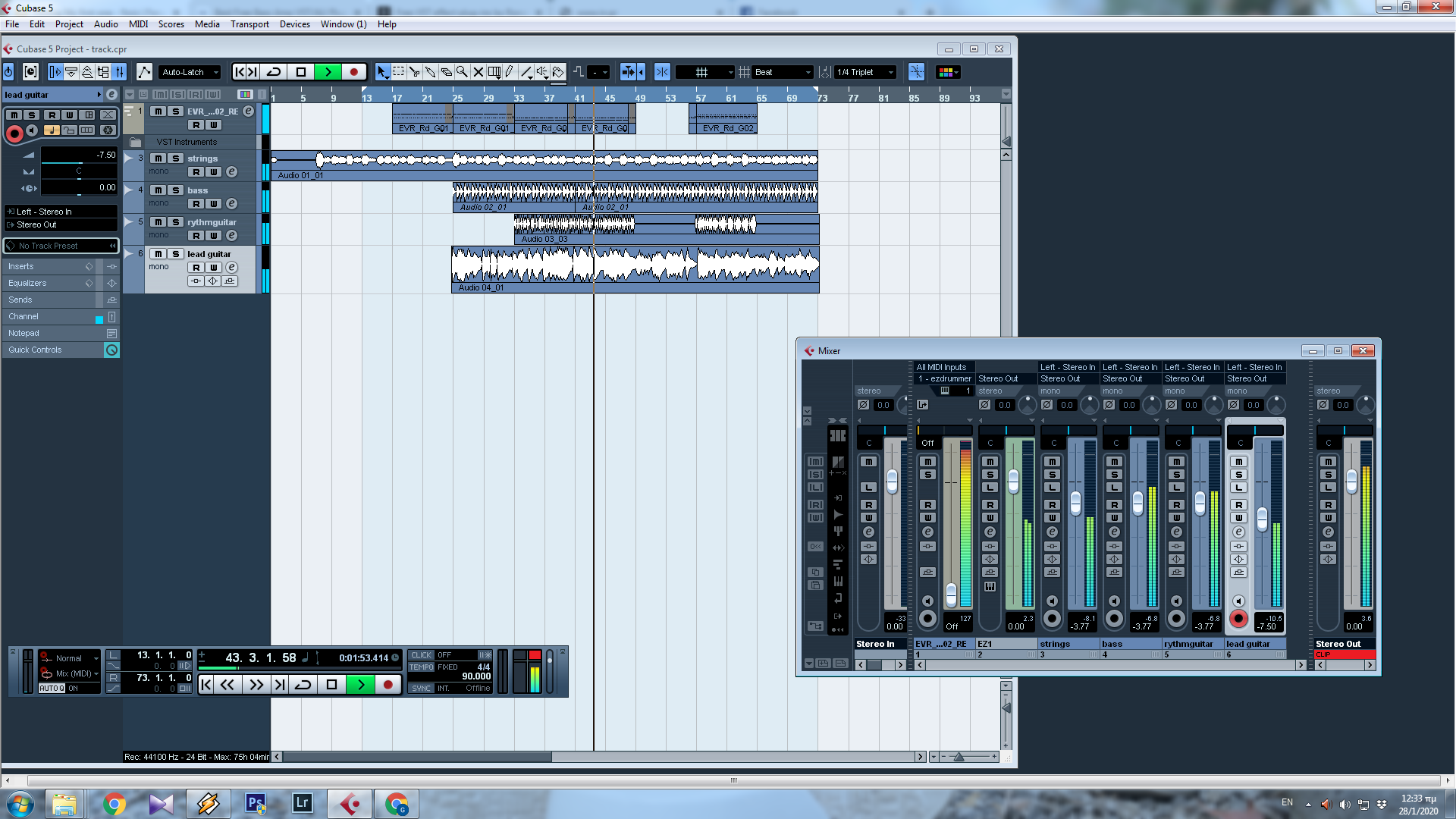1456x819 pixels.
Task: Open the Window (1) menu
Action: click(343, 24)
